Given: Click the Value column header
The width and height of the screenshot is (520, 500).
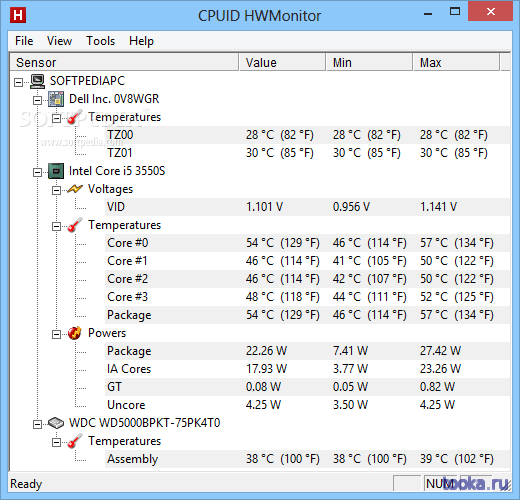Looking at the screenshot, I should (x=282, y=62).
